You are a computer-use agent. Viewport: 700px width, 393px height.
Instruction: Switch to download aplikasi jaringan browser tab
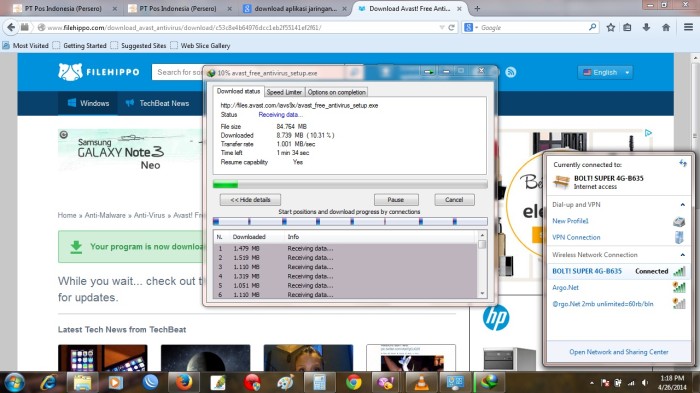[x=295, y=8]
